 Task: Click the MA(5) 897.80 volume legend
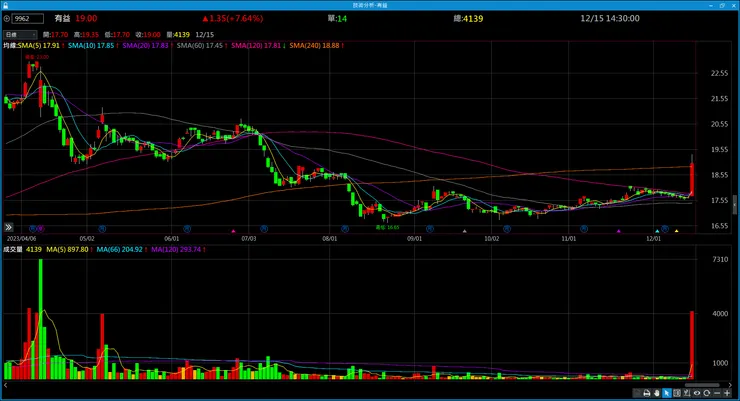69,250
